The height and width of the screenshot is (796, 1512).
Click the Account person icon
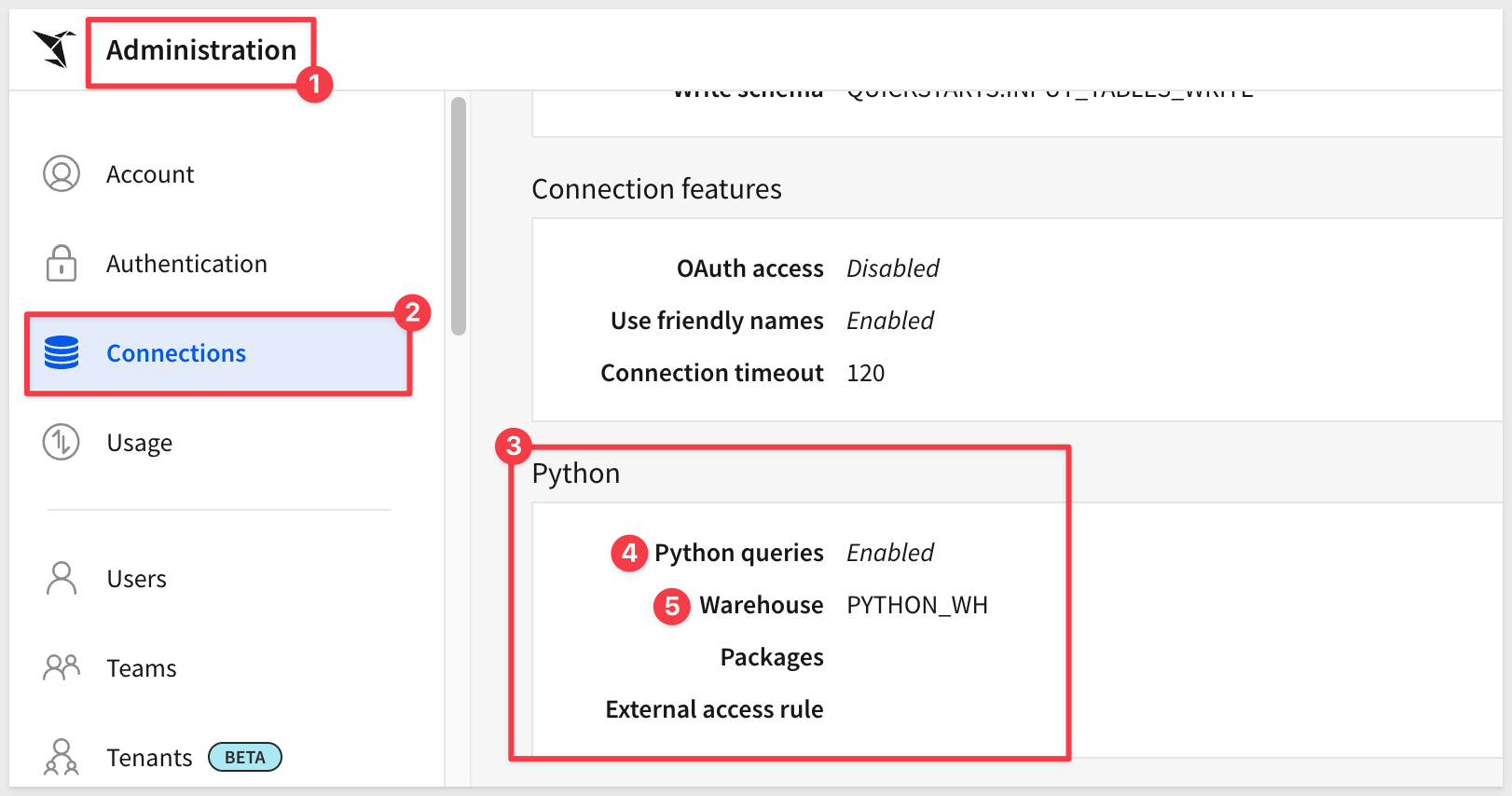point(62,174)
